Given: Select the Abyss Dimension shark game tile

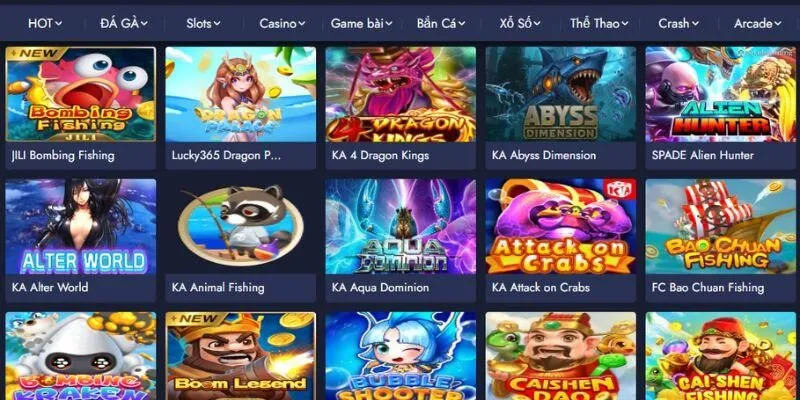Looking at the screenshot, I should coord(561,94).
